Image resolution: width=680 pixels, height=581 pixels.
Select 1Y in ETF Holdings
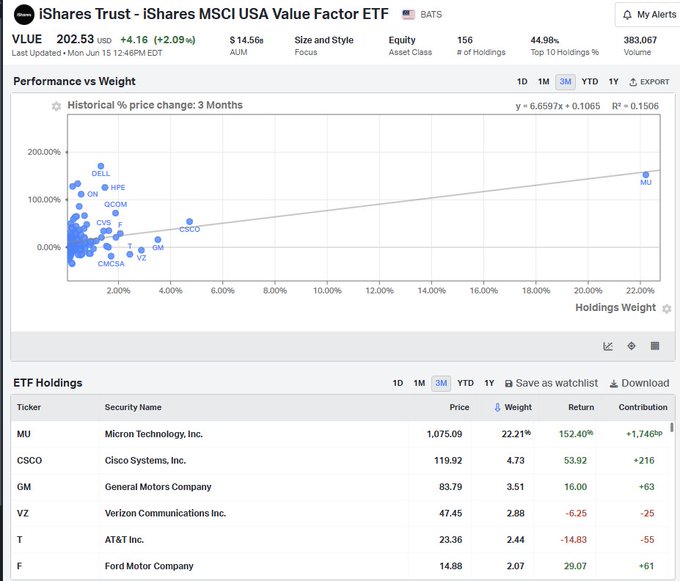click(x=489, y=383)
